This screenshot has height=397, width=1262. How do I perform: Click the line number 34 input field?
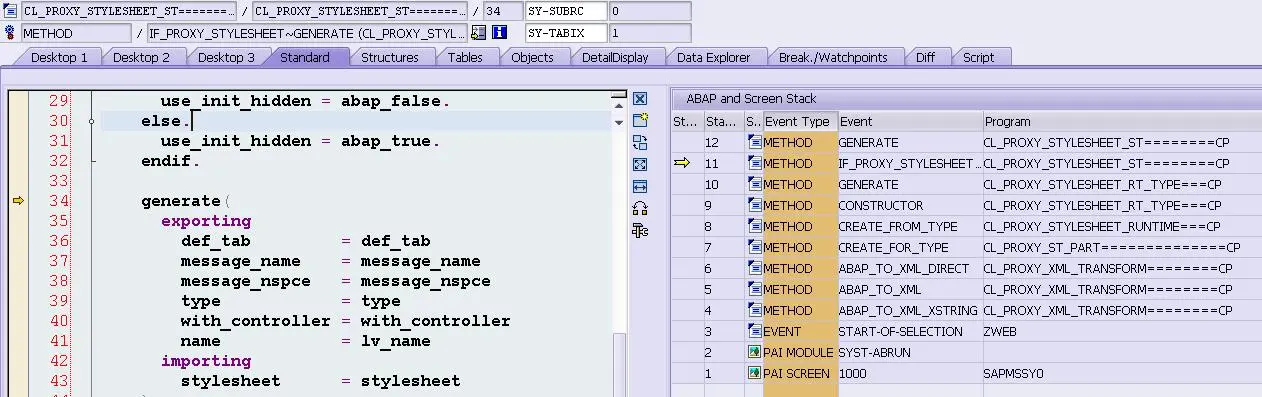[503, 11]
